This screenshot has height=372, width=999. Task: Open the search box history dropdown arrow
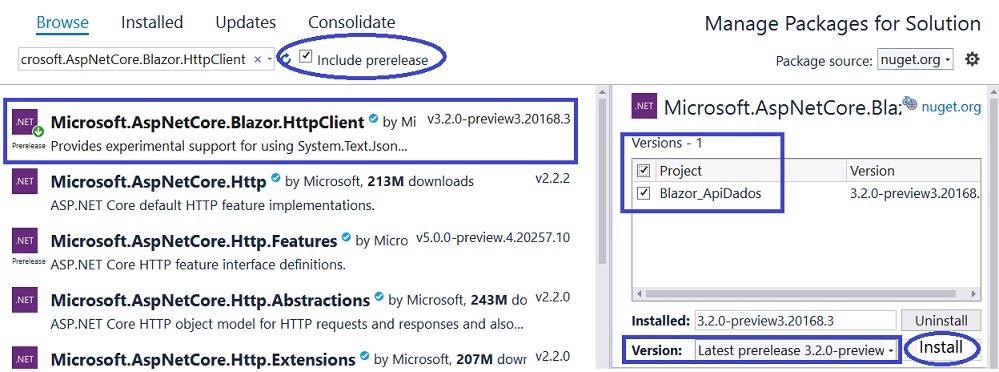270,59
